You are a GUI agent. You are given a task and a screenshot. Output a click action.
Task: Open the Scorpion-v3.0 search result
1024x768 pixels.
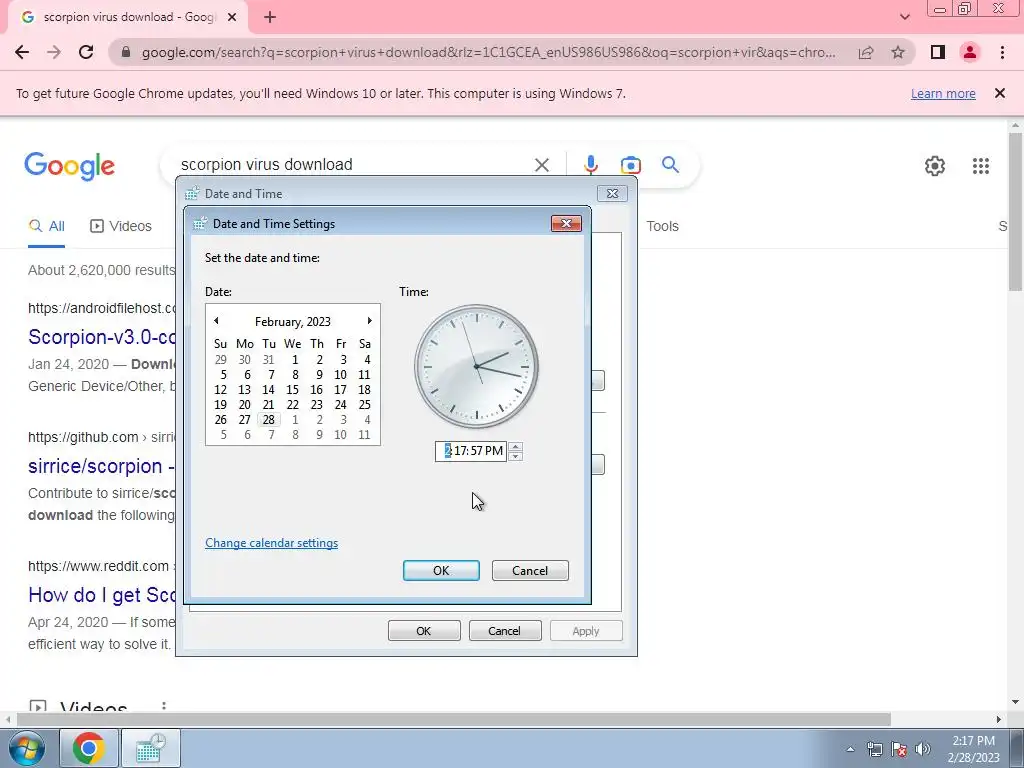point(102,337)
